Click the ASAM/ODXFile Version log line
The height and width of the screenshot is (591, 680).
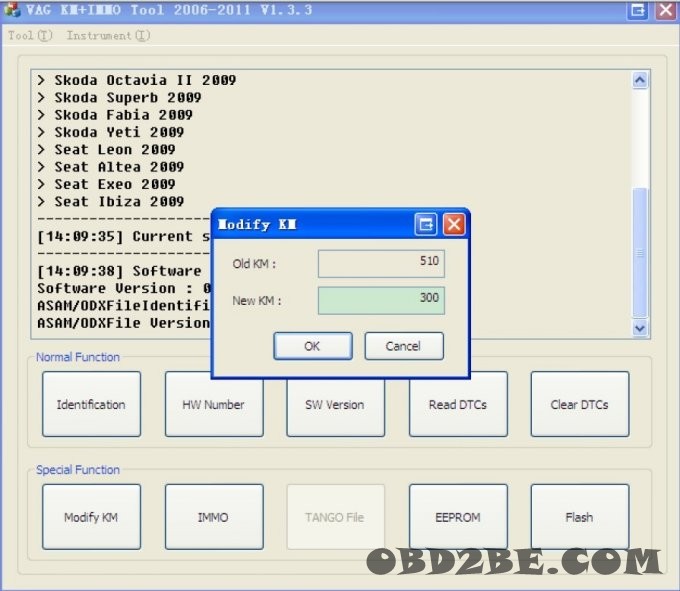point(124,323)
